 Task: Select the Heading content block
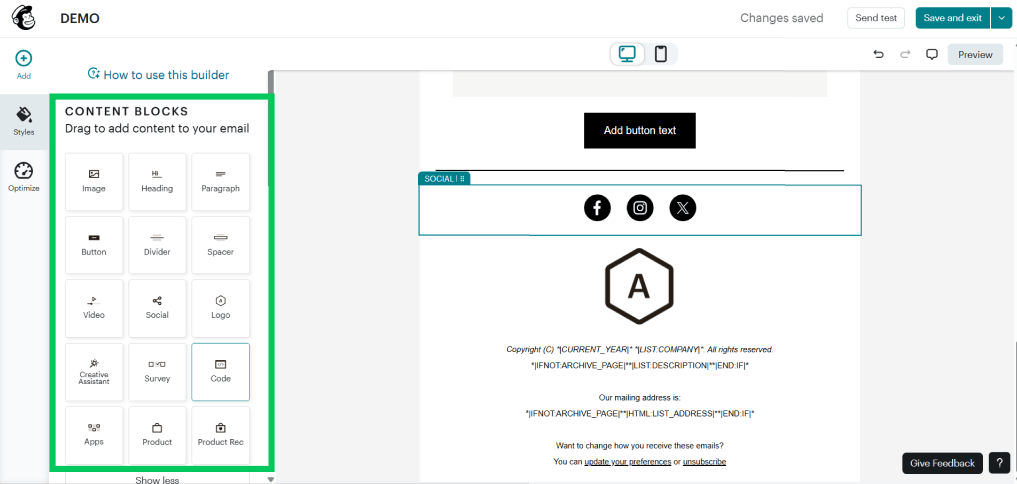[x=157, y=182]
